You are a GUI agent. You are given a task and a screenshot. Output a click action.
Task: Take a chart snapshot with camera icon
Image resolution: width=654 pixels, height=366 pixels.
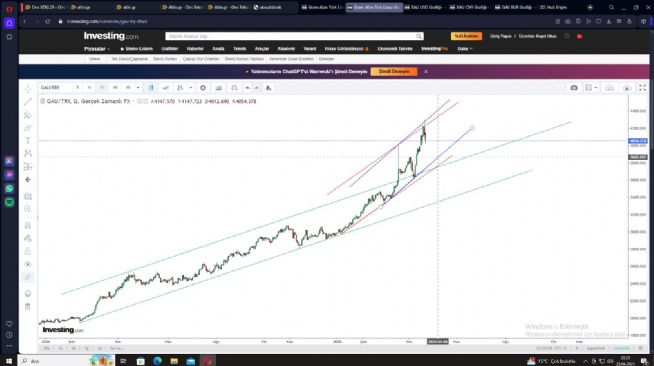click(574, 88)
